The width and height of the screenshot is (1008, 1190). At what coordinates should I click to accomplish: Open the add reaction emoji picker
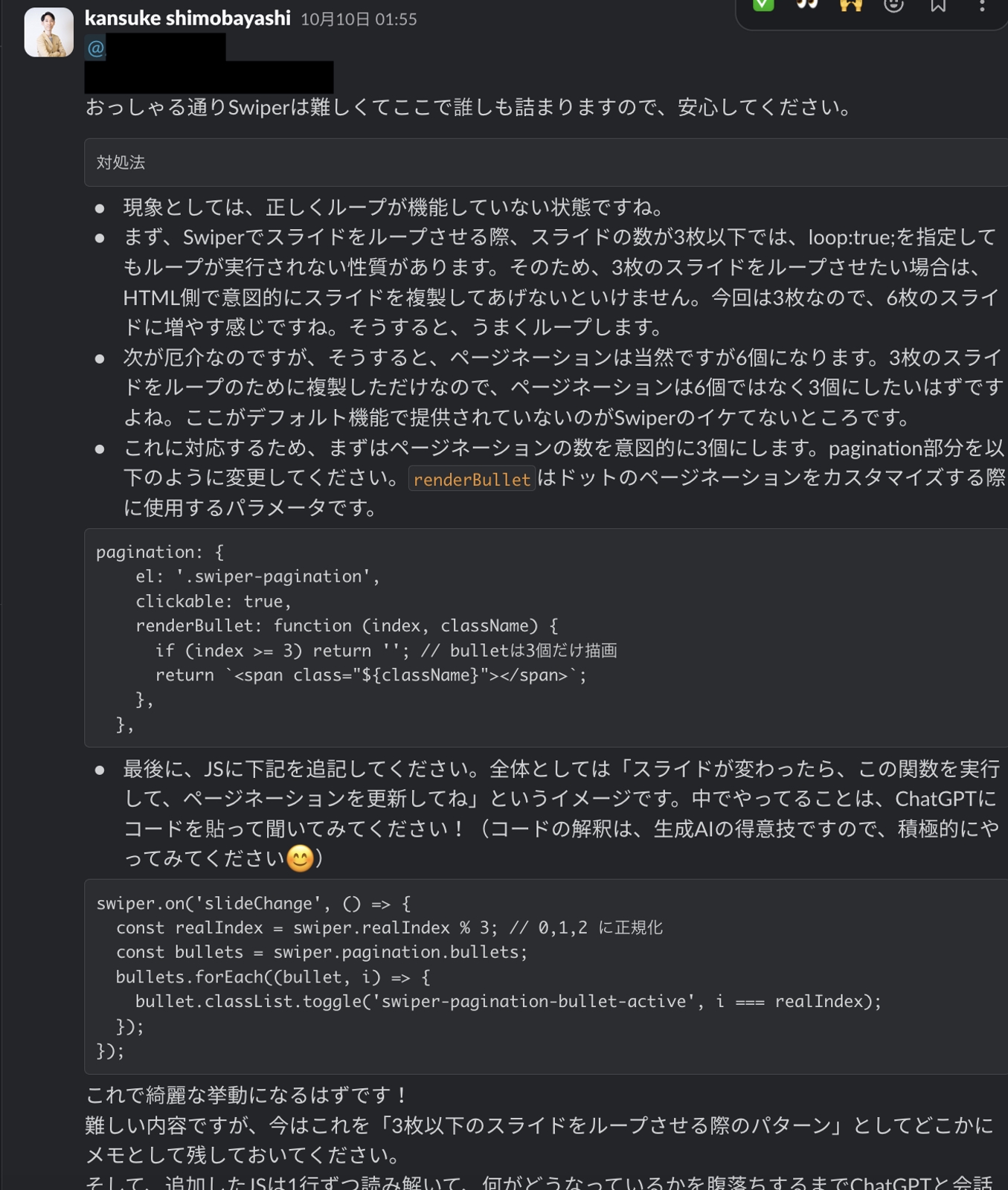[x=894, y=5]
